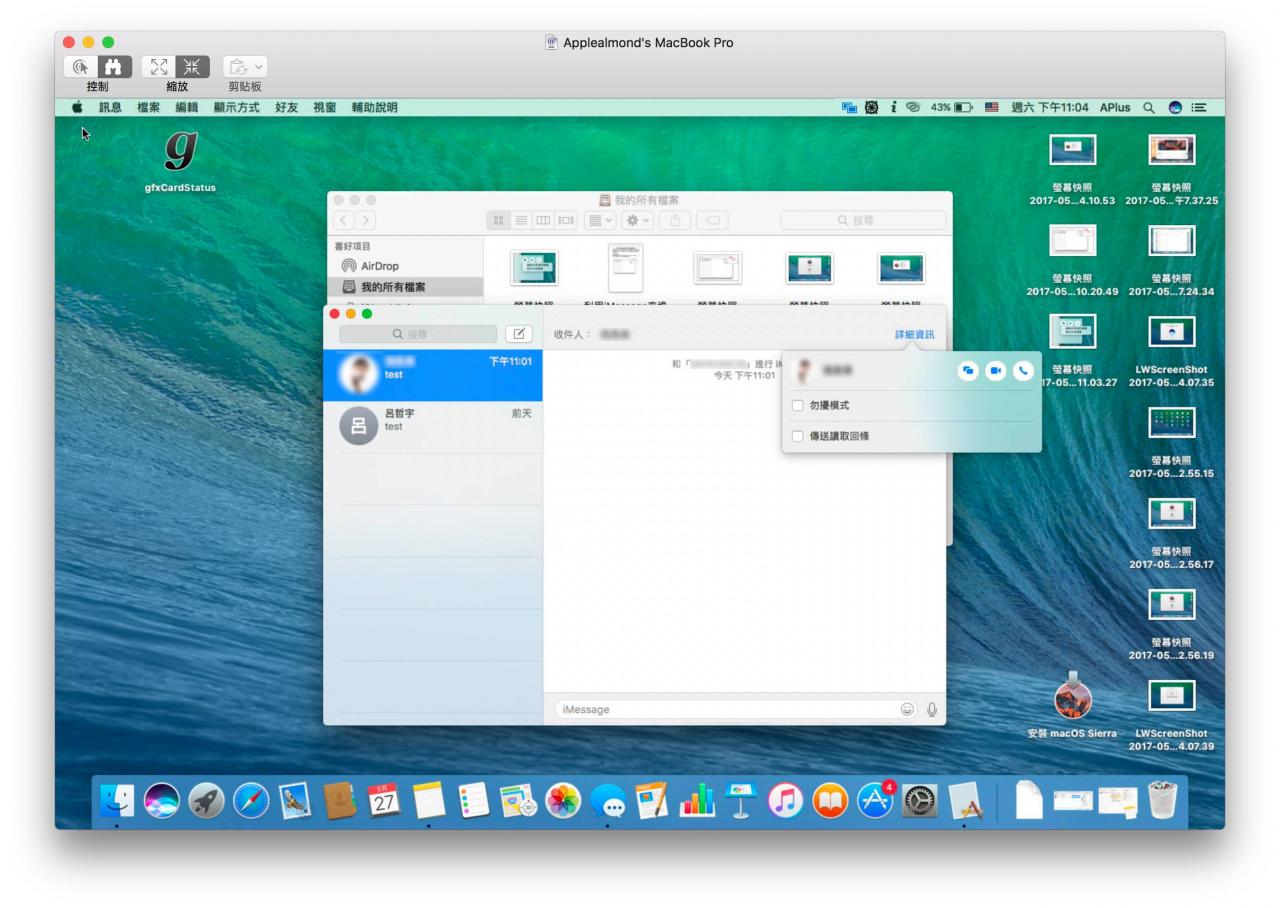The image size is (1280, 908).
Task: Open the Trash in the Dock
Action: pyautogui.click(x=1163, y=800)
